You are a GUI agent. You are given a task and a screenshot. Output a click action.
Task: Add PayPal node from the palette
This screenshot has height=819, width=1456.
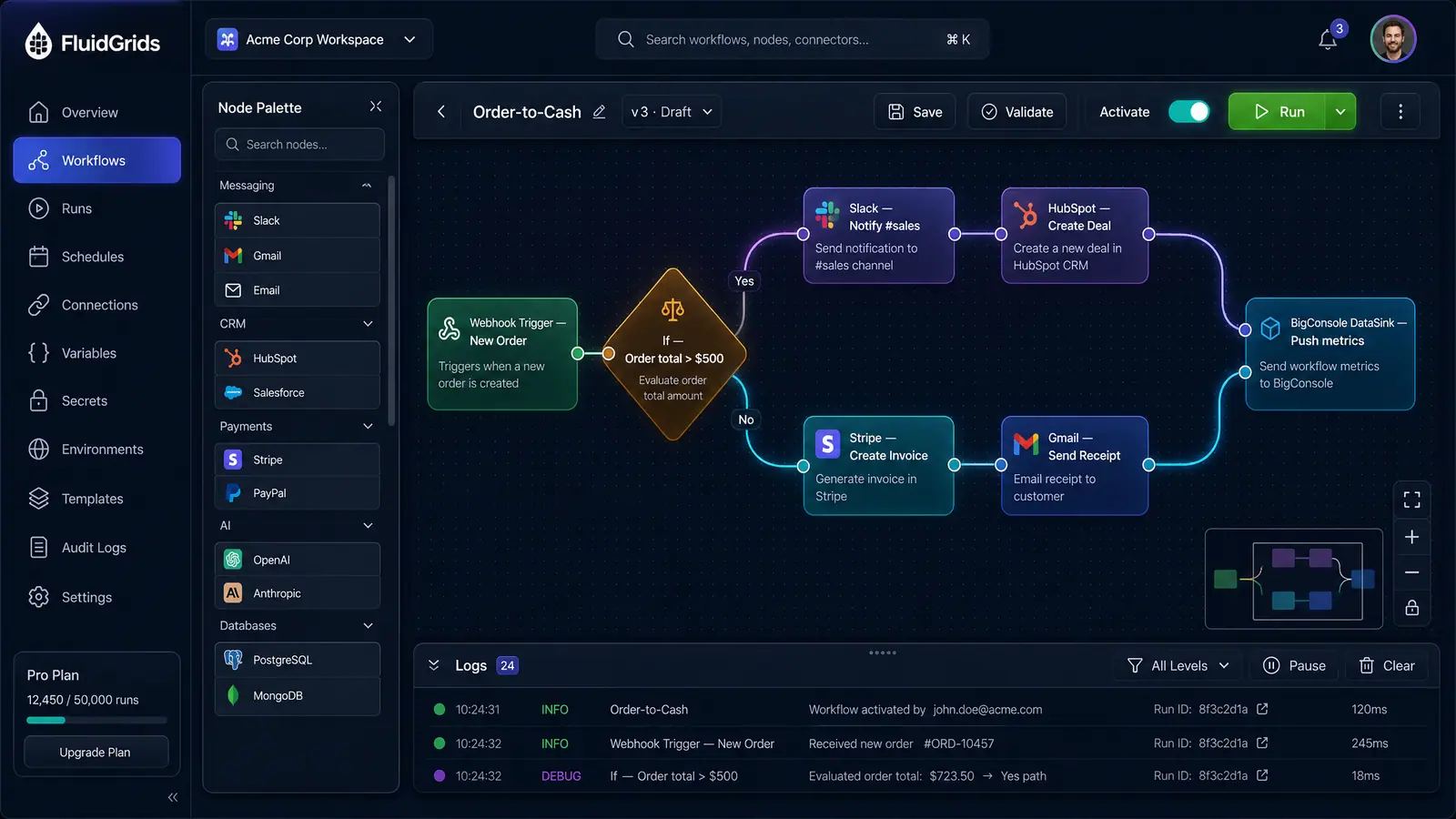tap(298, 493)
